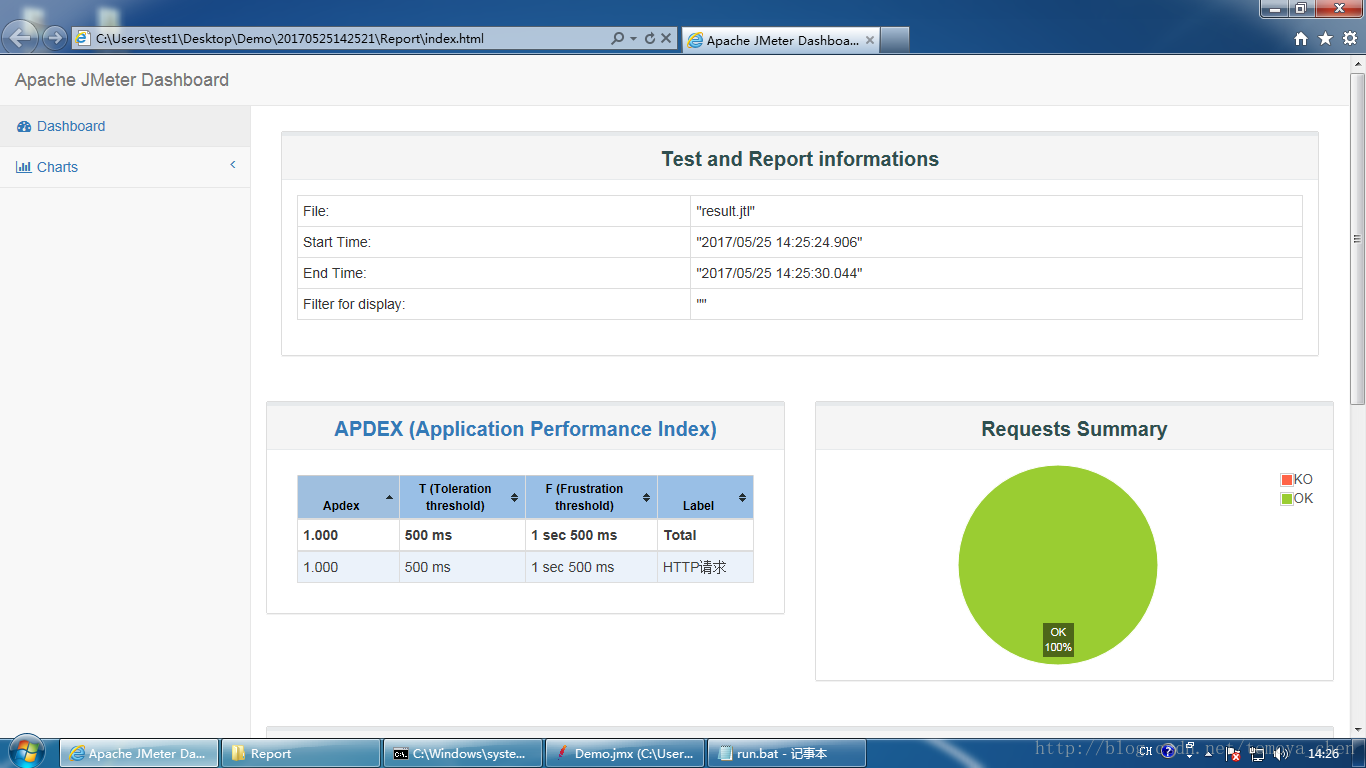Image resolution: width=1366 pixels, height=768 pixels.
Task: Open the Action Center flag icon
Action: pyautogui.click(x=1234, y=754)
